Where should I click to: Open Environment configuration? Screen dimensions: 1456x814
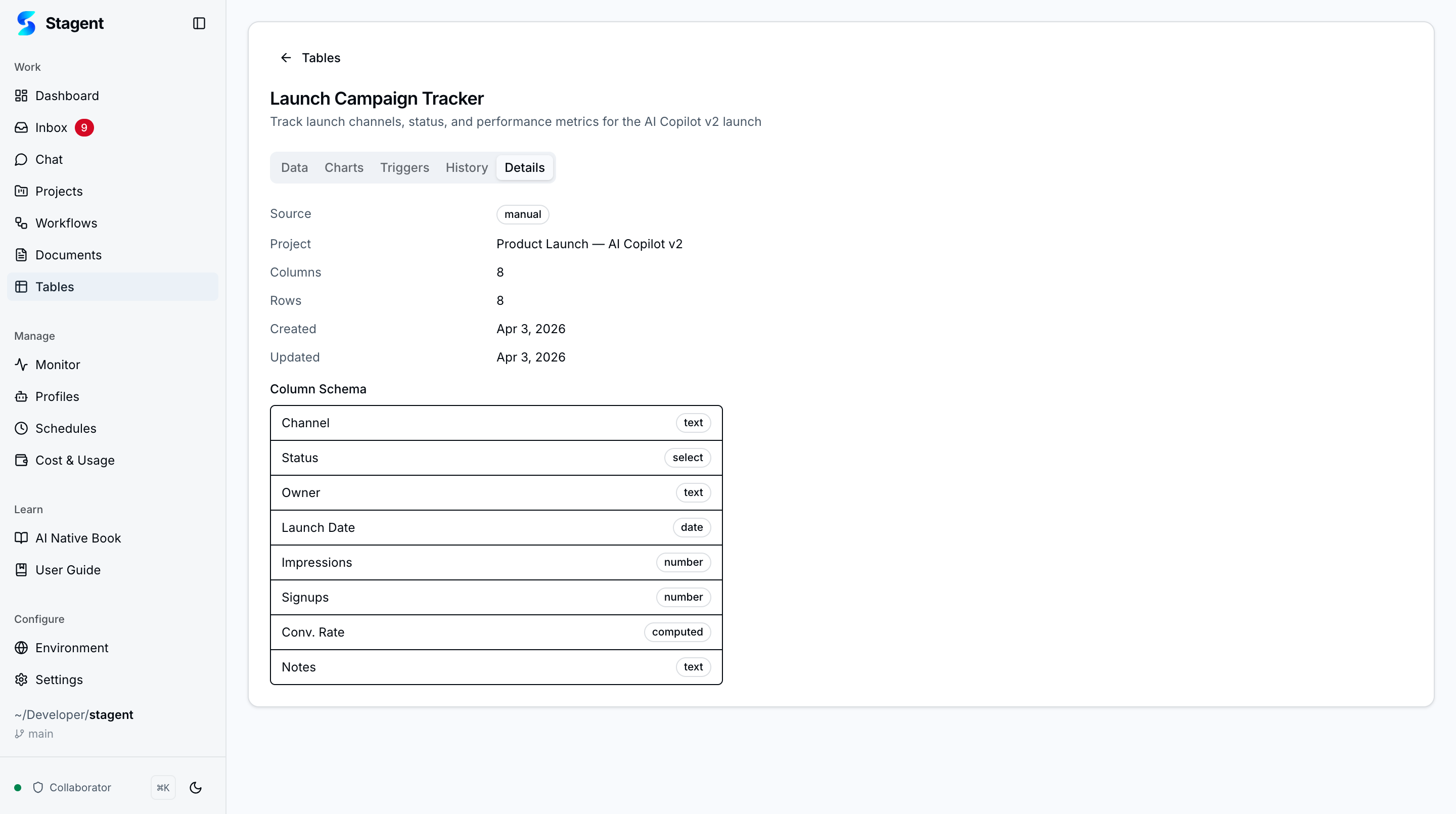(72, 648)
